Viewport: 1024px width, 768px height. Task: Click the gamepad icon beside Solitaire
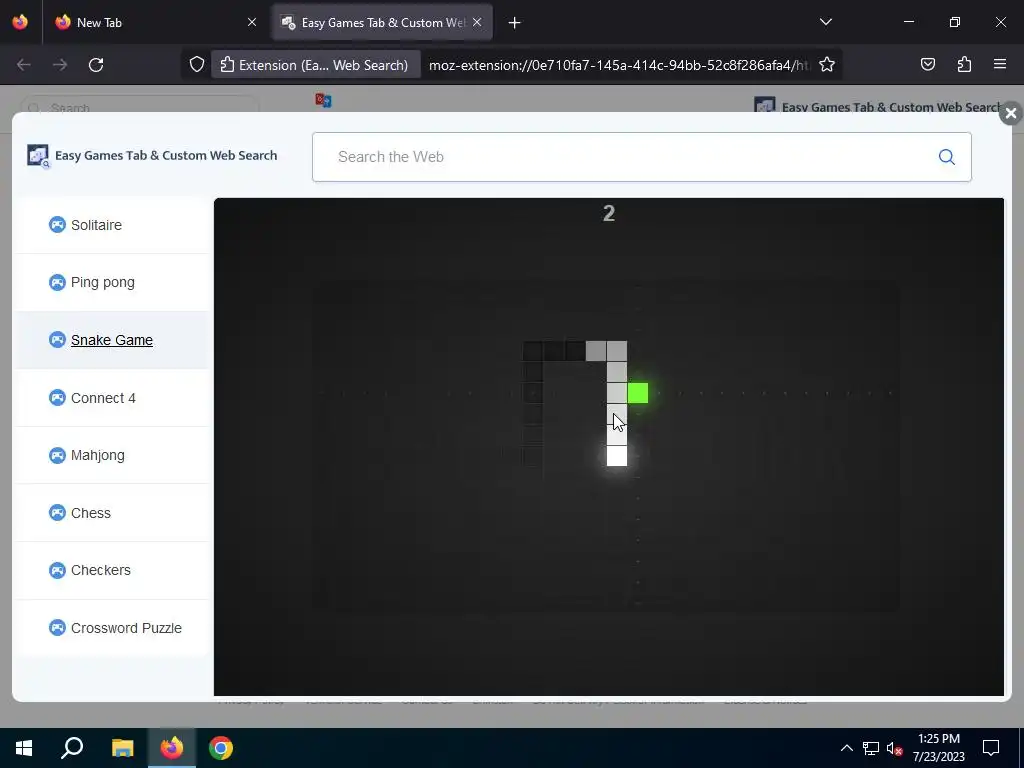click(x=57, y=225)
